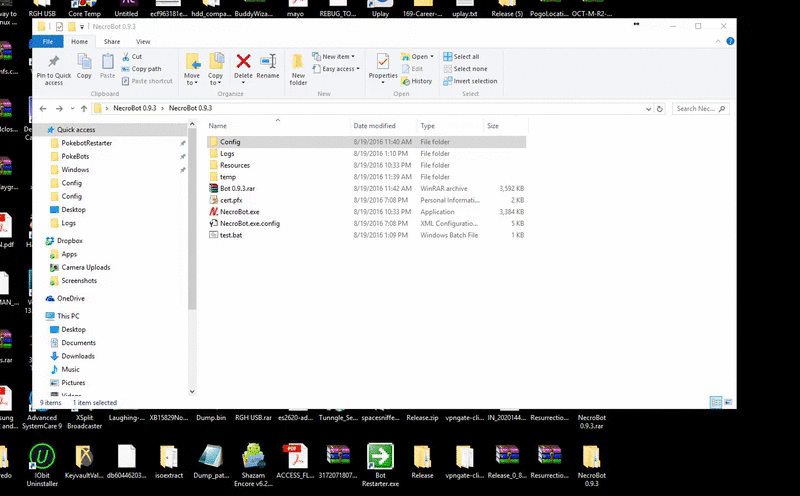Open the ribbon Help button
Viewport: 800px width, 496px height.
click(x=730, y=41)
